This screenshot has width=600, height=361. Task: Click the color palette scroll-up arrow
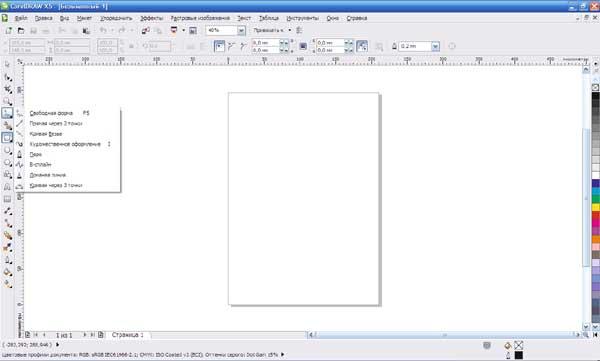595,79
